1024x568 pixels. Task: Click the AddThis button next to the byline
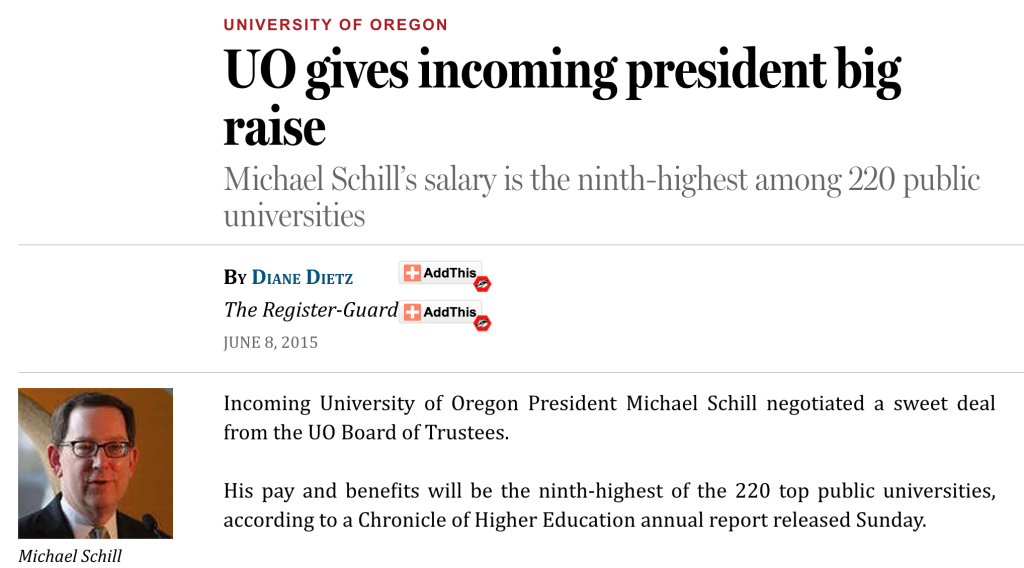441,273
